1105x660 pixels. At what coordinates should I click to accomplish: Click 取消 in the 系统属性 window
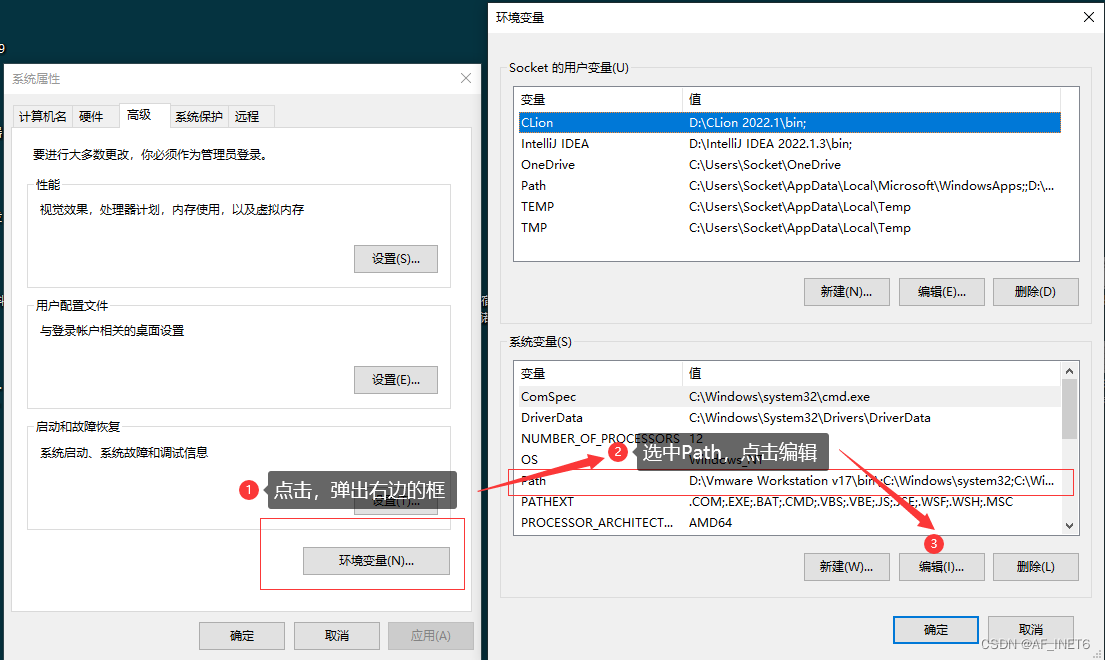pos(337,635)
